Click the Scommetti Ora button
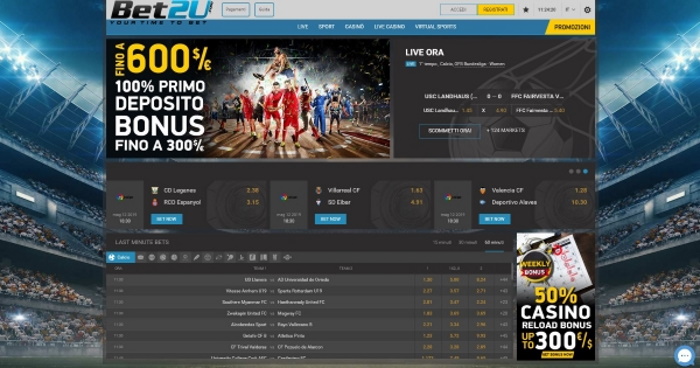 (450, 131)
